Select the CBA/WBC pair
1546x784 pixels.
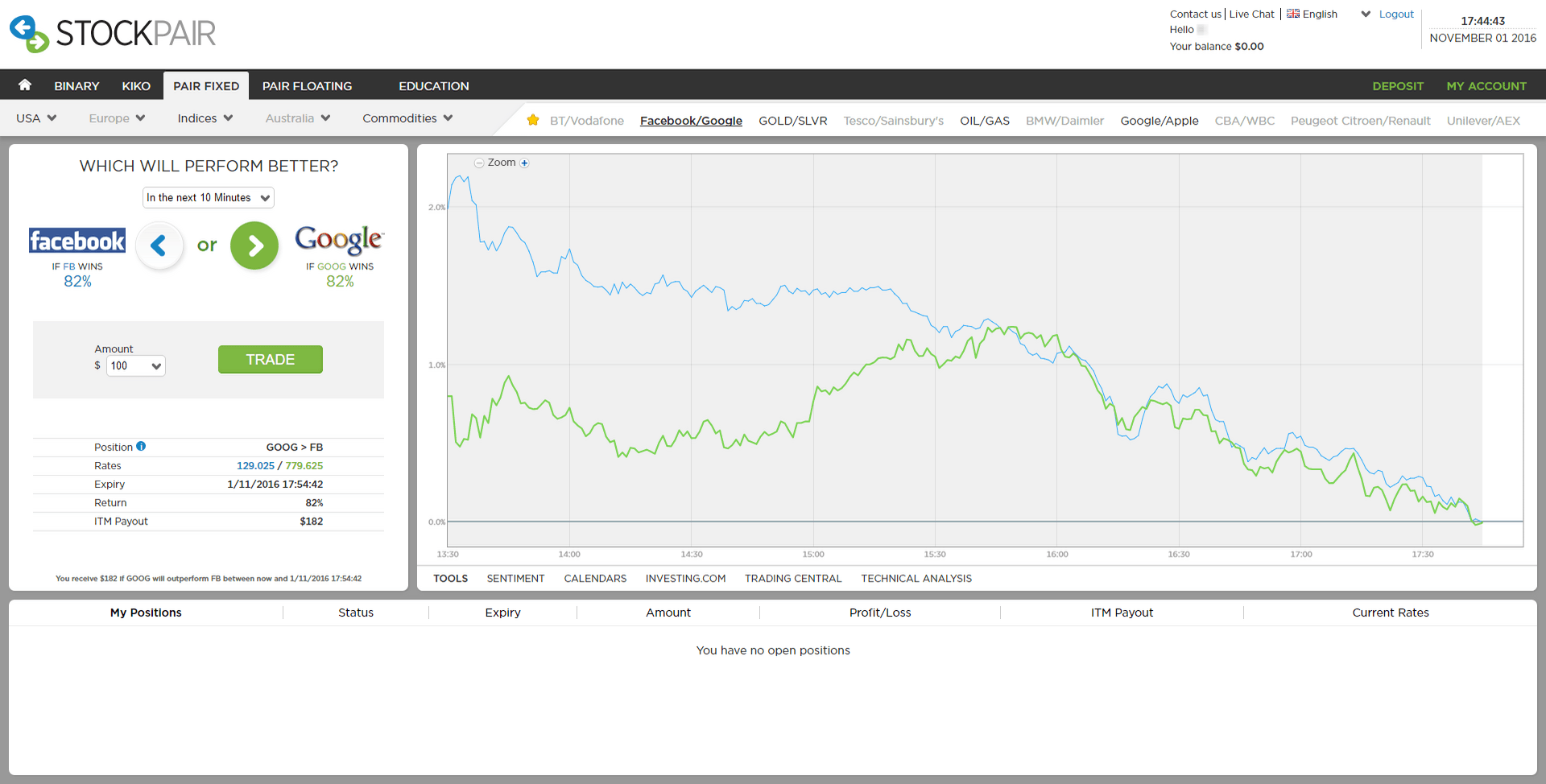tap(1245, 121)
